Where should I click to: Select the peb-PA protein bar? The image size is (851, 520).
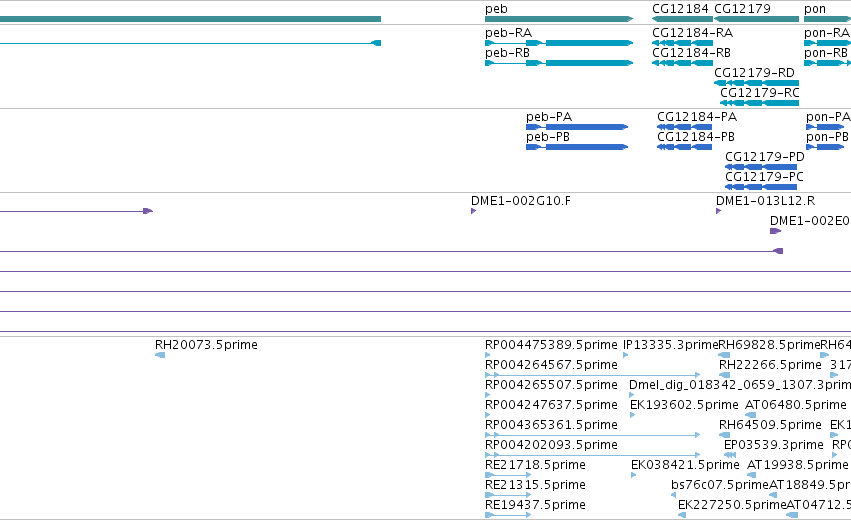[577, 127]
